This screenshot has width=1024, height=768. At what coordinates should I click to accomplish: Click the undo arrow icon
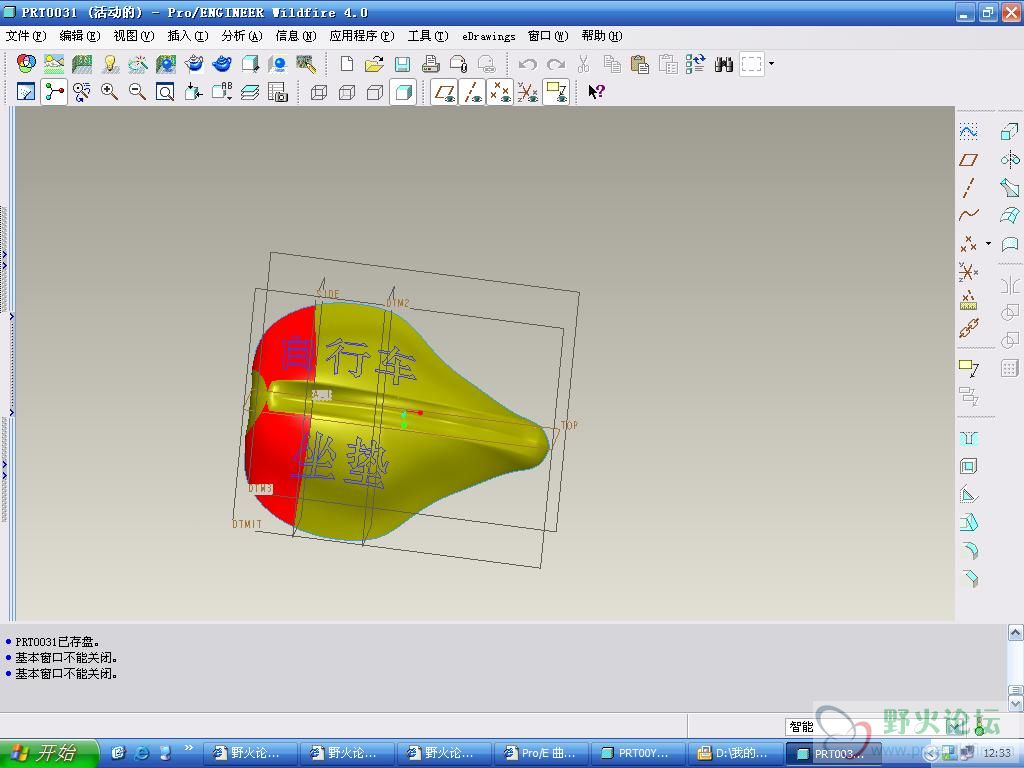coord(528,64)
